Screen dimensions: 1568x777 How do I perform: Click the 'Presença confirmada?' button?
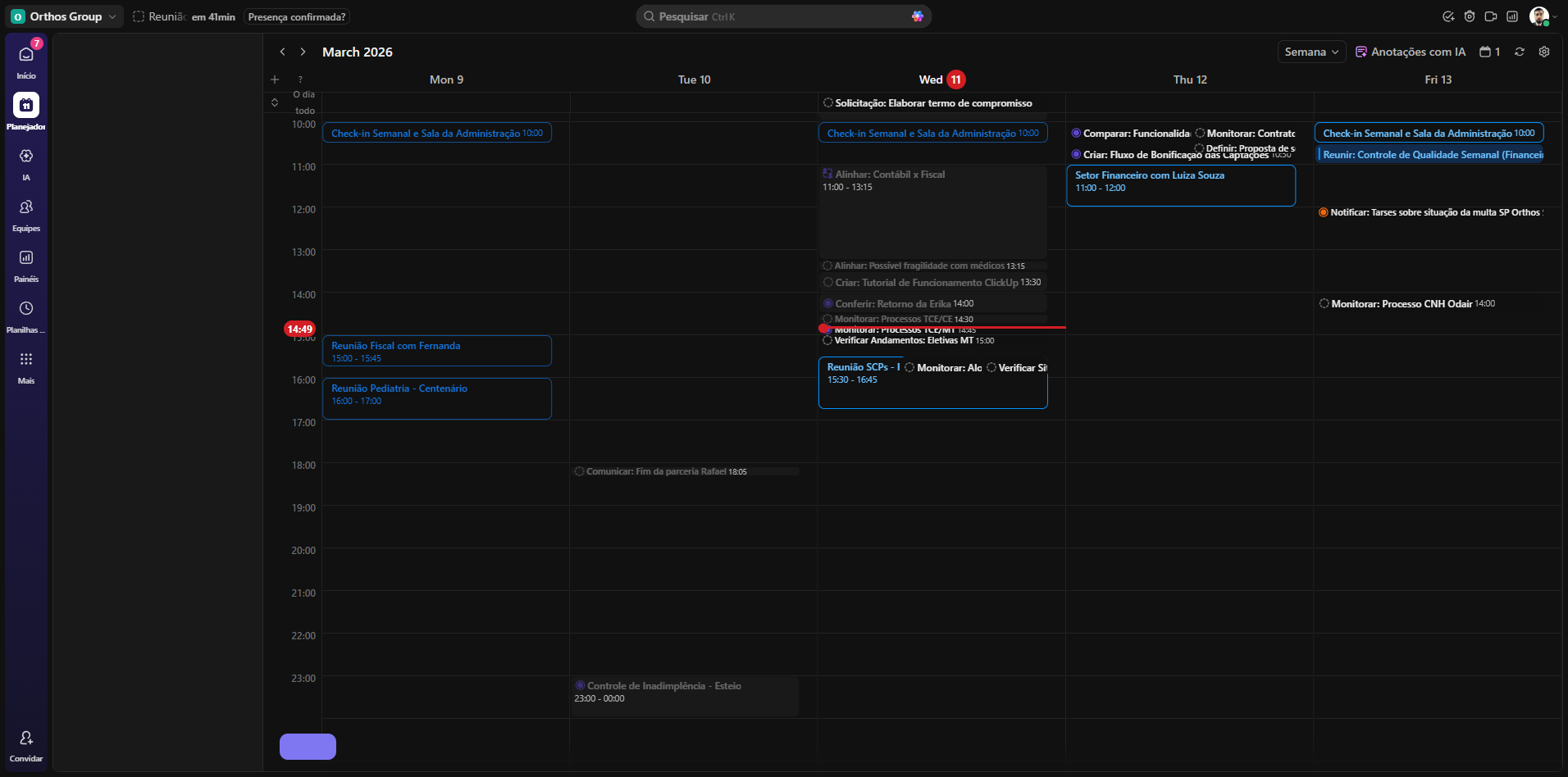297,17
